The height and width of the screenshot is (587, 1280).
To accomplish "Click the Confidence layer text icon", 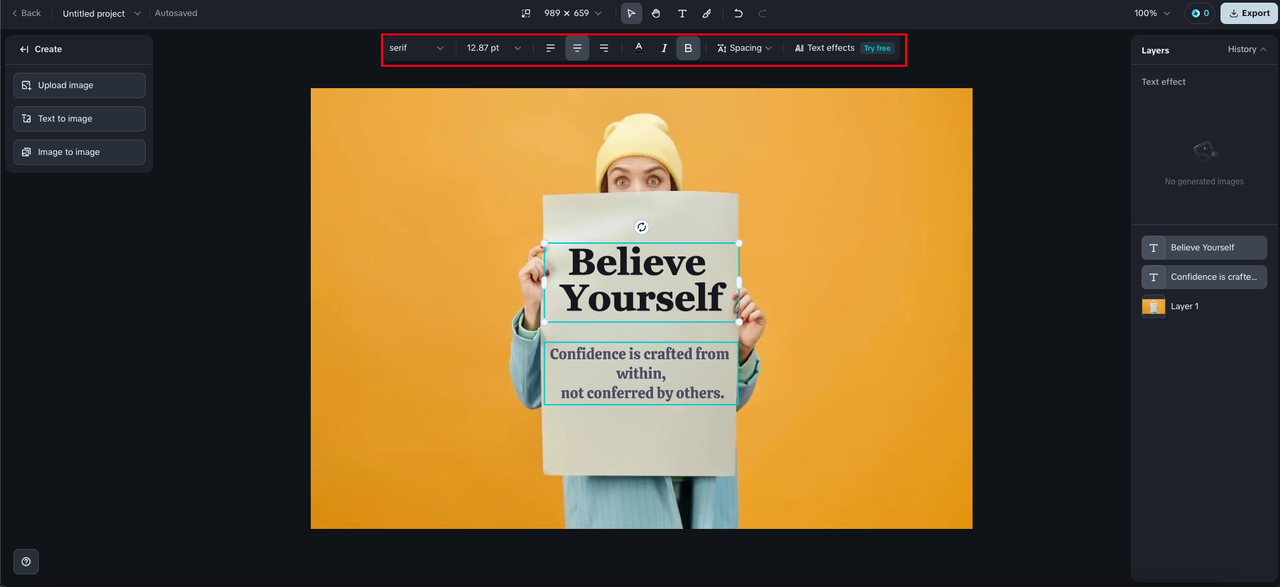I will 1154,277.
